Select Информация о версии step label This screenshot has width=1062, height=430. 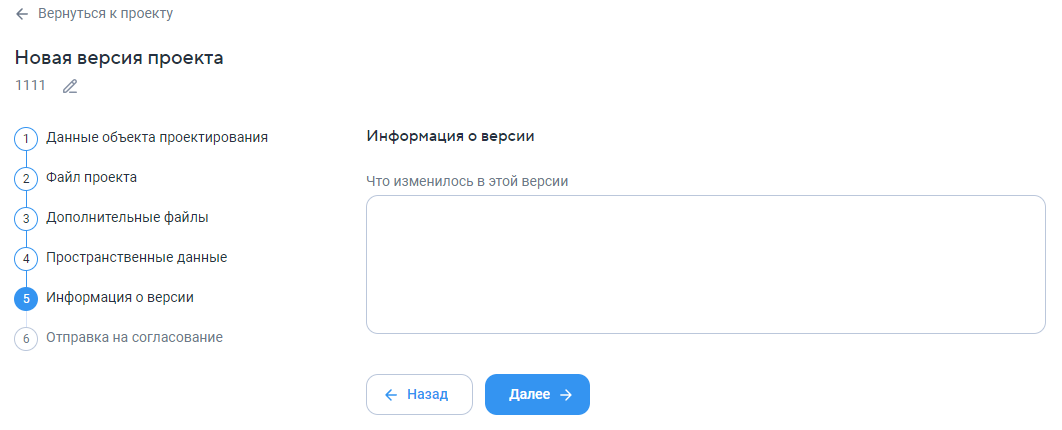point(120,297)
